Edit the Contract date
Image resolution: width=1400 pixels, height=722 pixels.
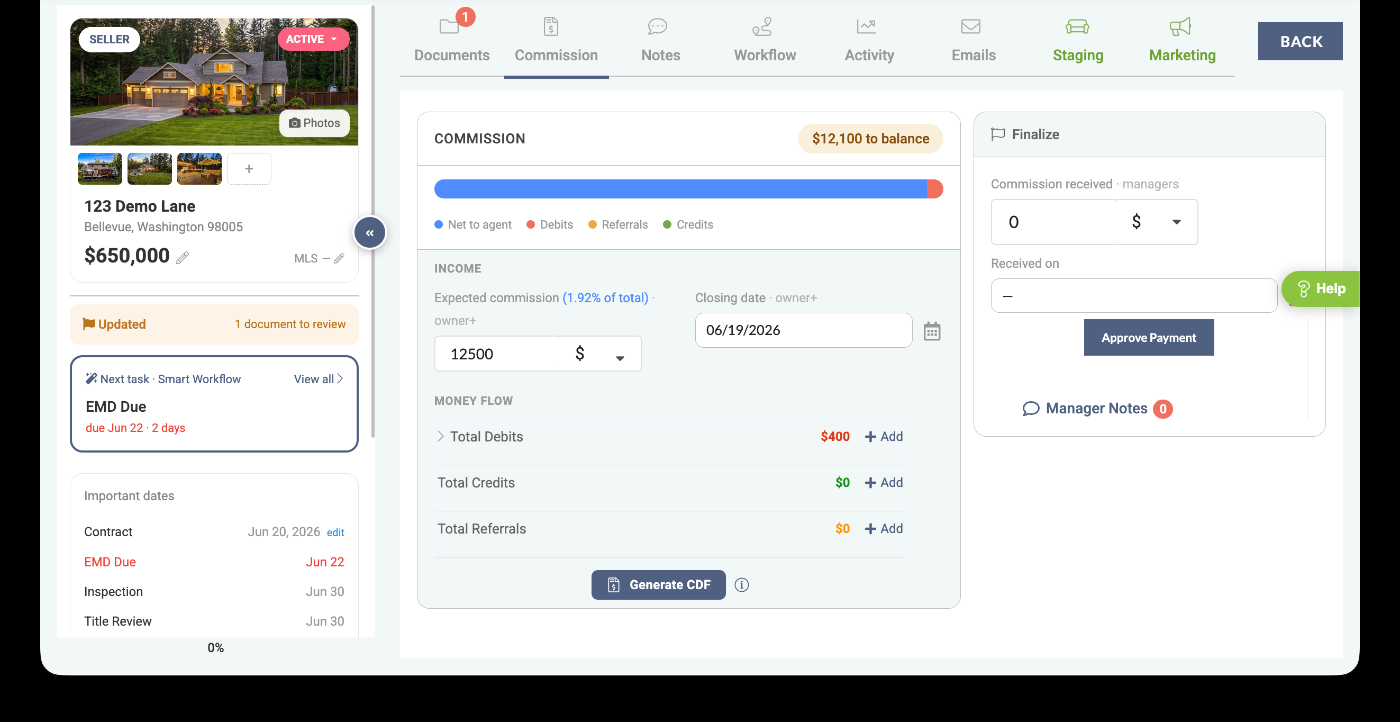coord(335,532)
